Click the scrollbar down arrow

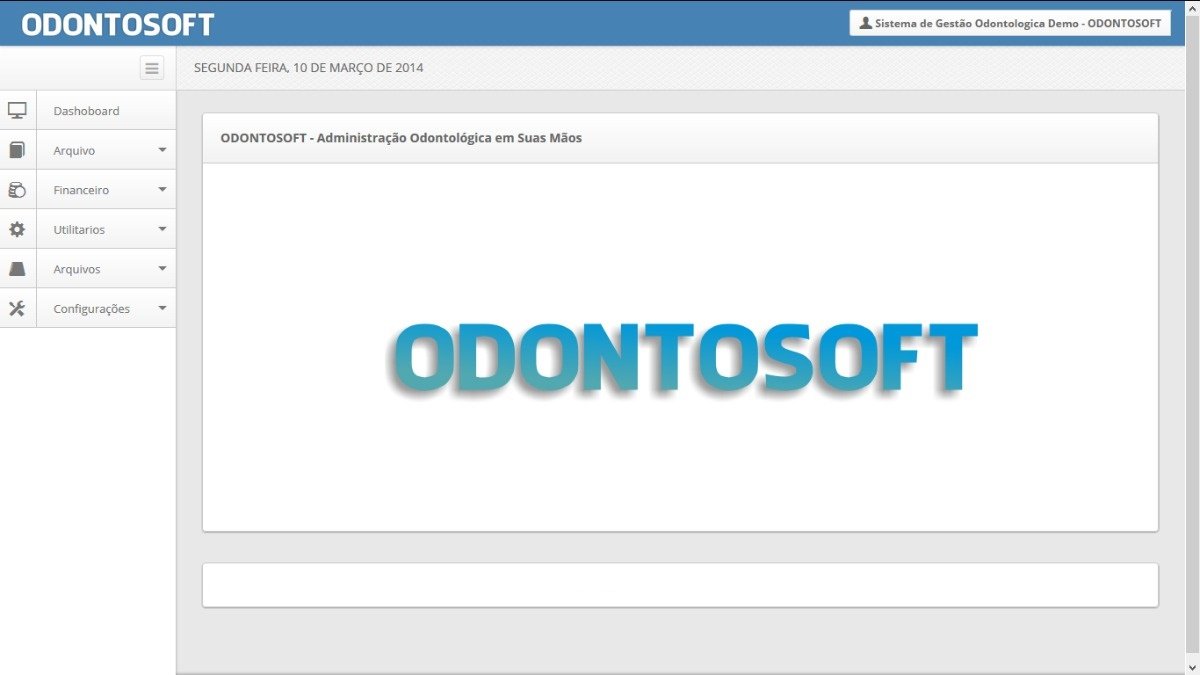tap(1191, 666)
